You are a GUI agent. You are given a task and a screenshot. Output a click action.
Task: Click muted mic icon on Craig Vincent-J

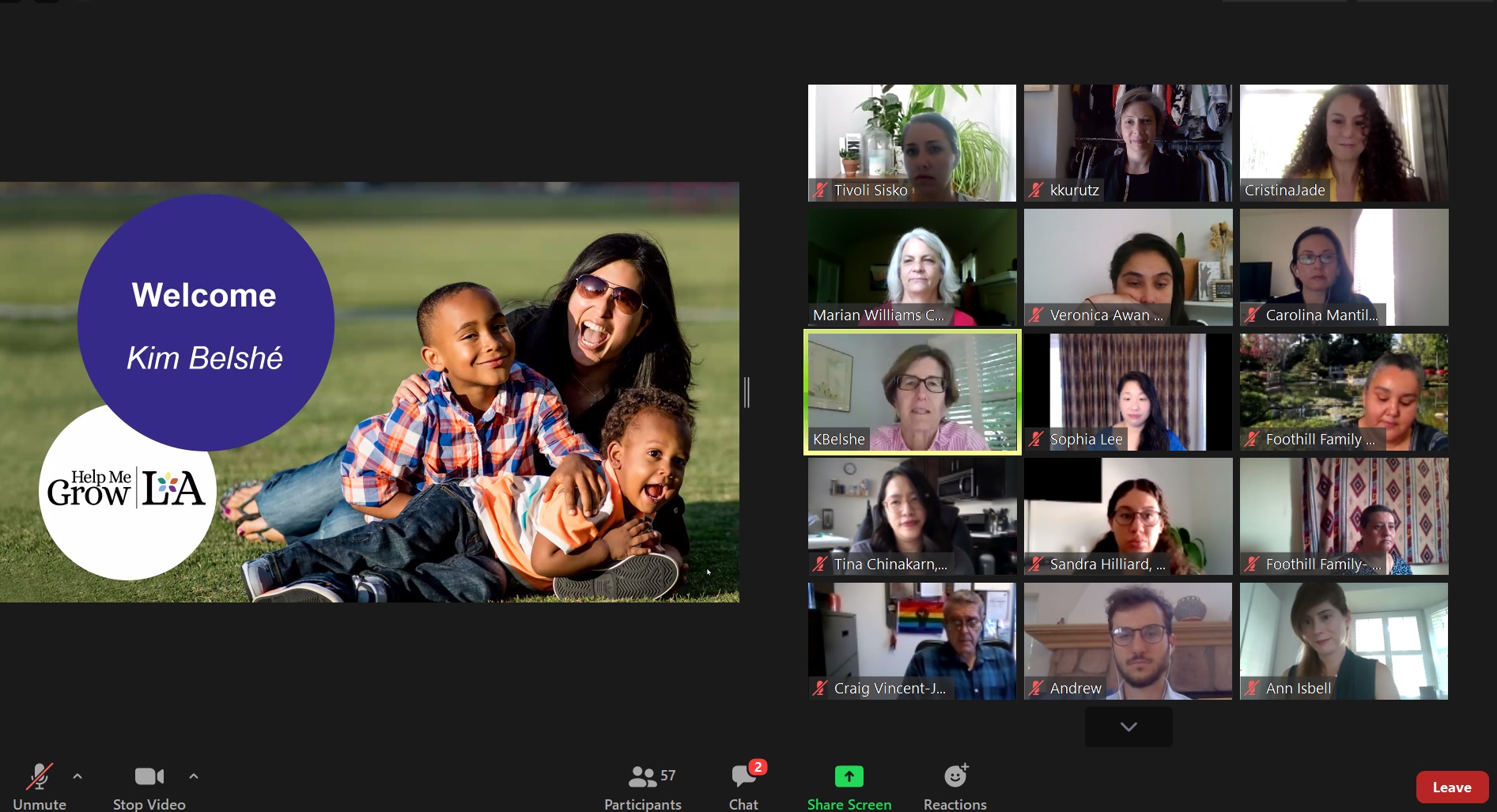click(x=820, y=688)
